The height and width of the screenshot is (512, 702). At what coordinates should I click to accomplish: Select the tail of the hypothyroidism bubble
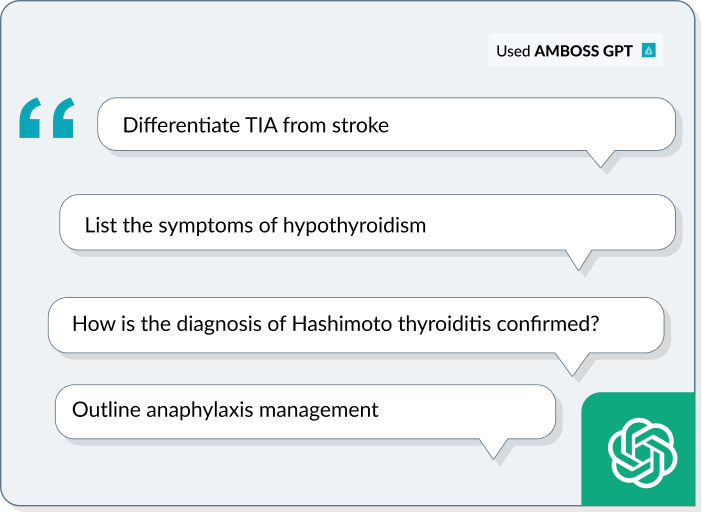(x=578, y=260)
